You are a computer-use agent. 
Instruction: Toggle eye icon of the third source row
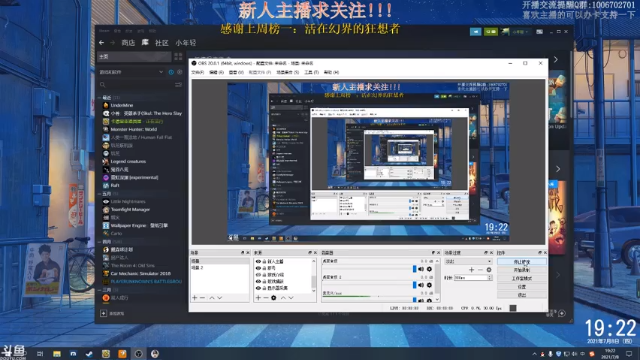click(x=258, y=275)
